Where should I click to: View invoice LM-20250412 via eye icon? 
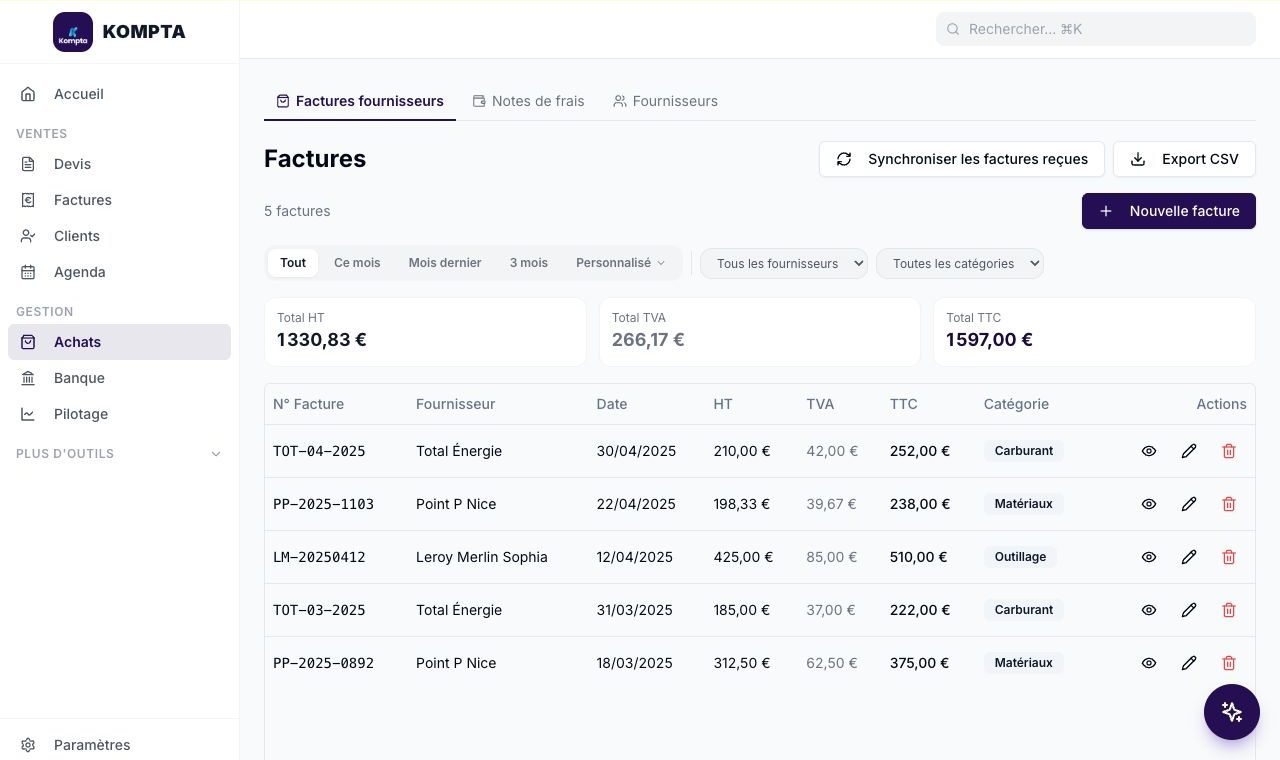tap(1149, 557)
